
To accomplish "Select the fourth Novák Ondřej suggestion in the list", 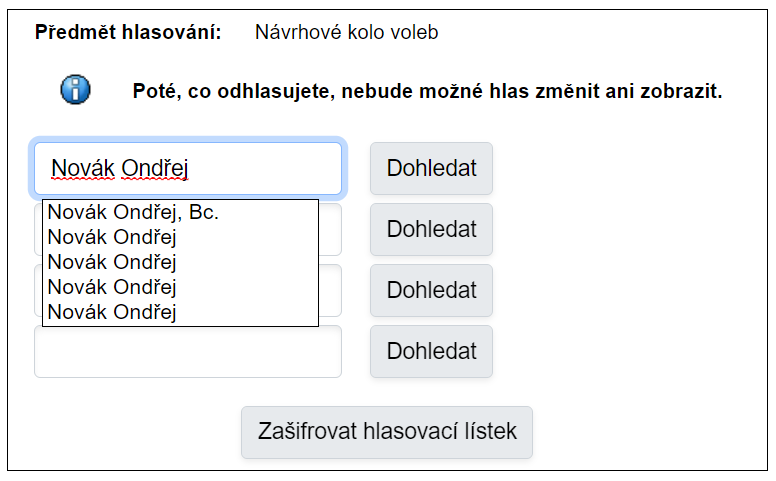I will [112, 287].
